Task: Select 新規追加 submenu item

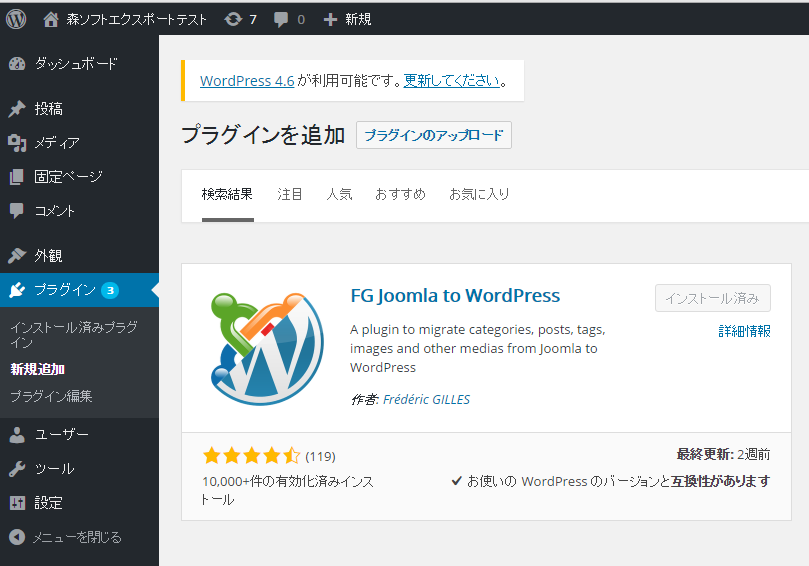Action: pos(37,369)
